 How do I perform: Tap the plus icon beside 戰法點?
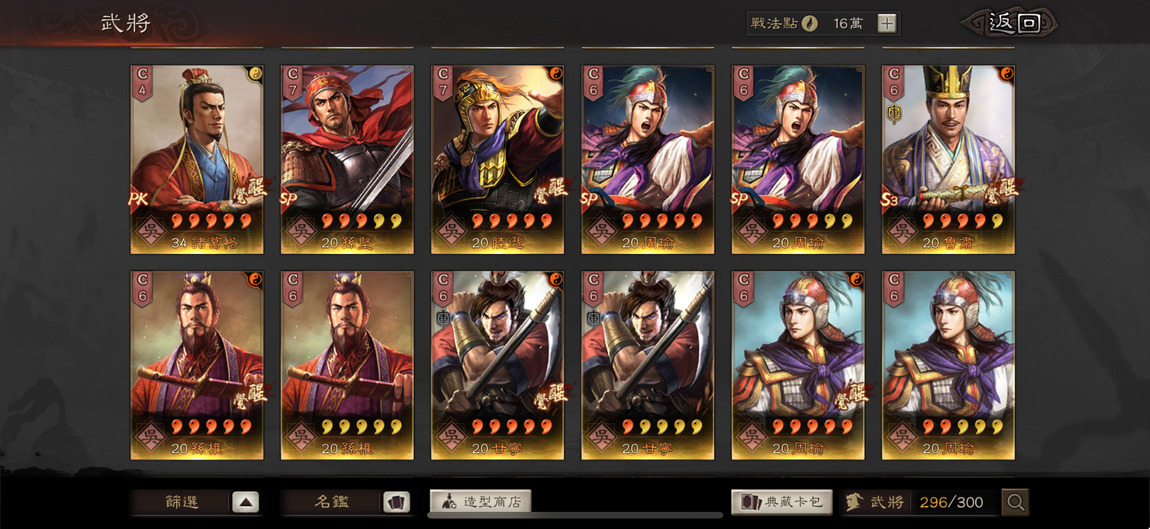click(x=887, y=23)
